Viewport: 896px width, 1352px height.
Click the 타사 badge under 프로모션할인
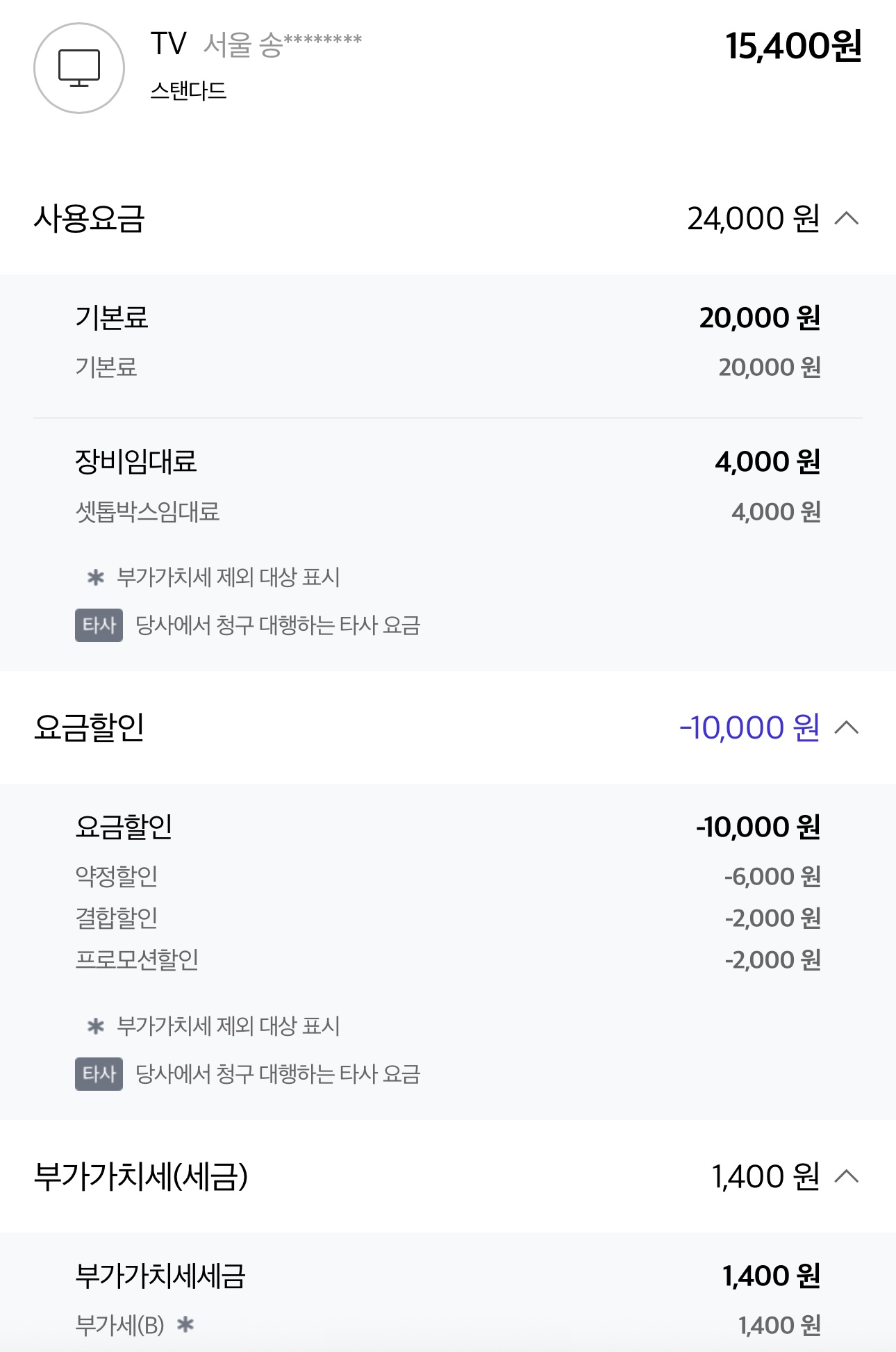point(99,1074)
